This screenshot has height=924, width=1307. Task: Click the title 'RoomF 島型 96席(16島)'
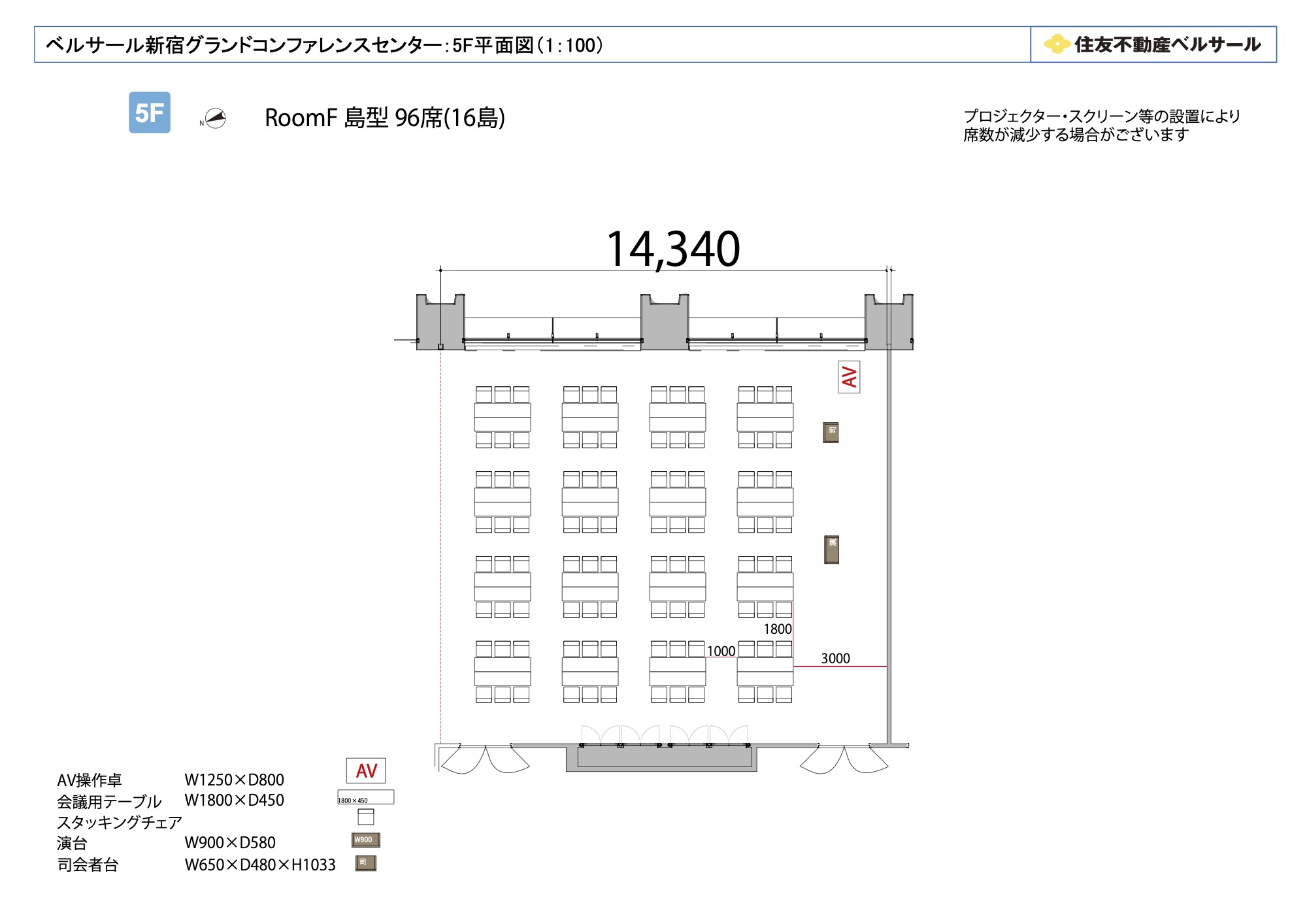click(385, 118)
